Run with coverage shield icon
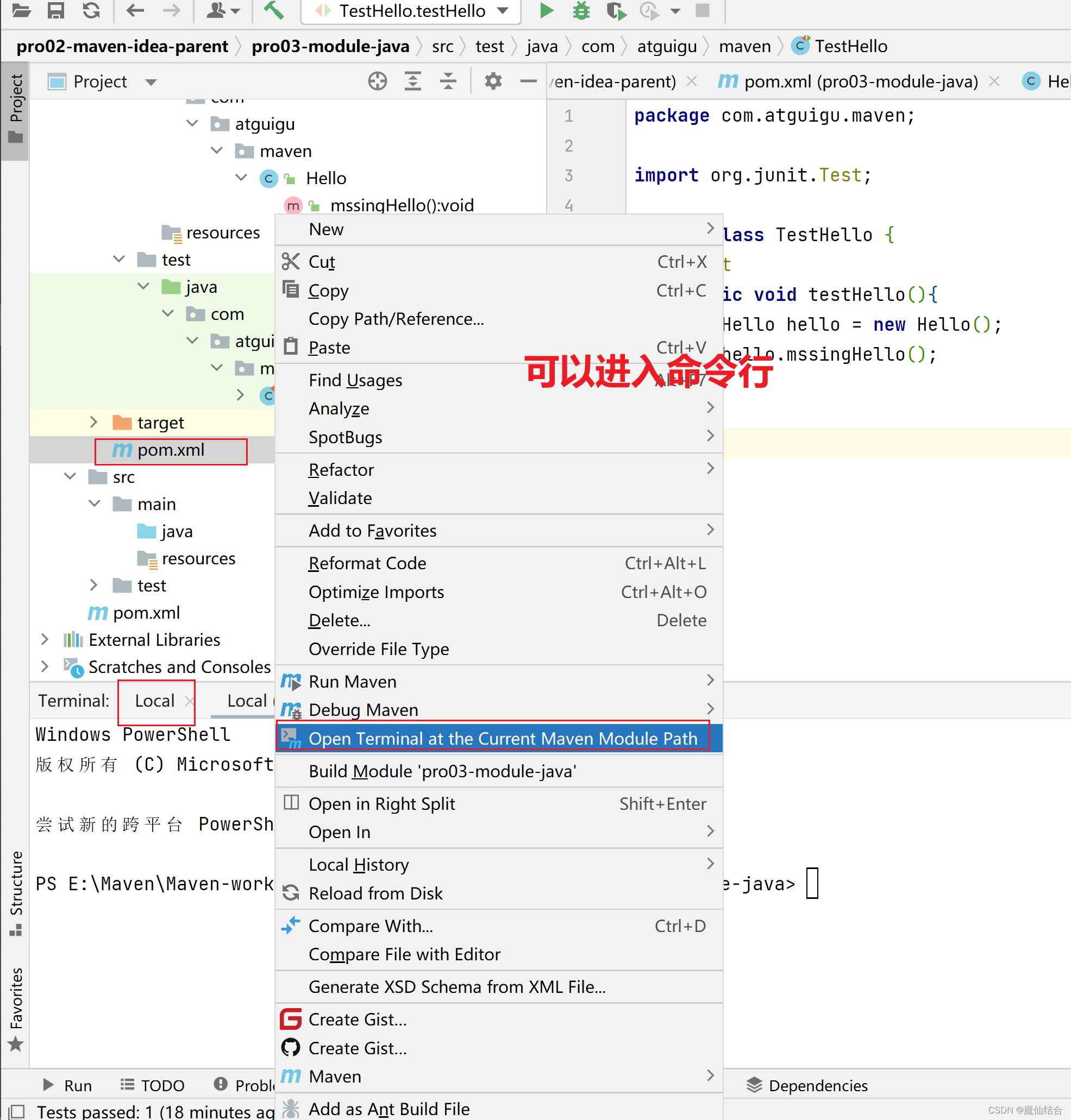The height and width of the screenshot is (1120, 1071). coord(616,10)
